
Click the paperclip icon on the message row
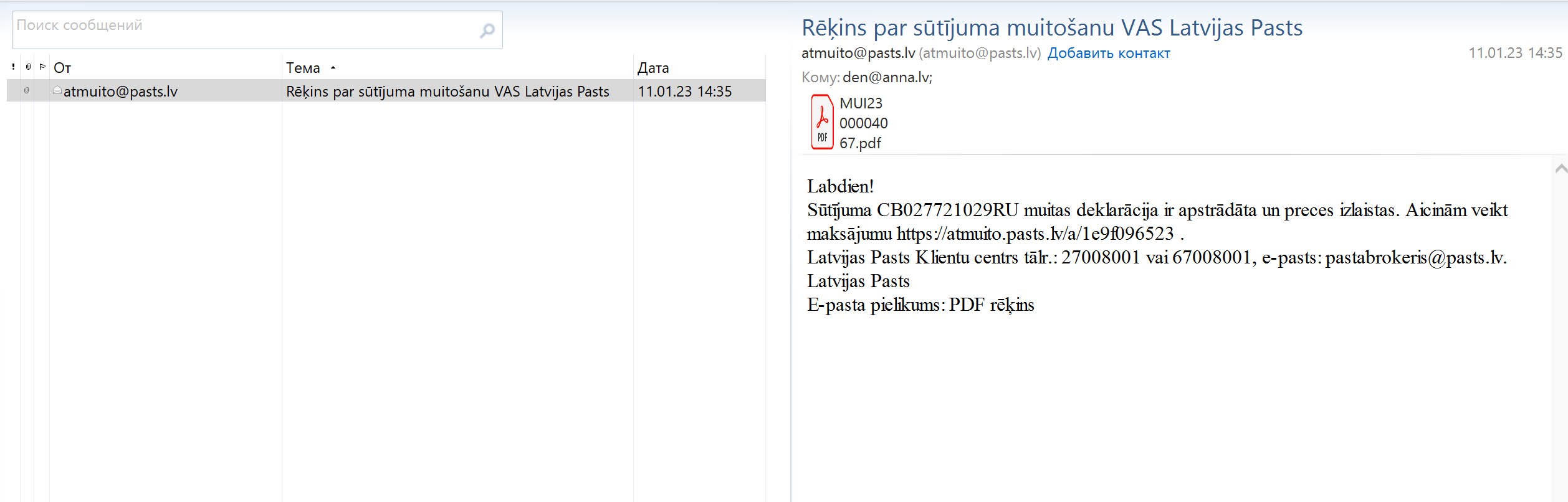coord(26,91)
